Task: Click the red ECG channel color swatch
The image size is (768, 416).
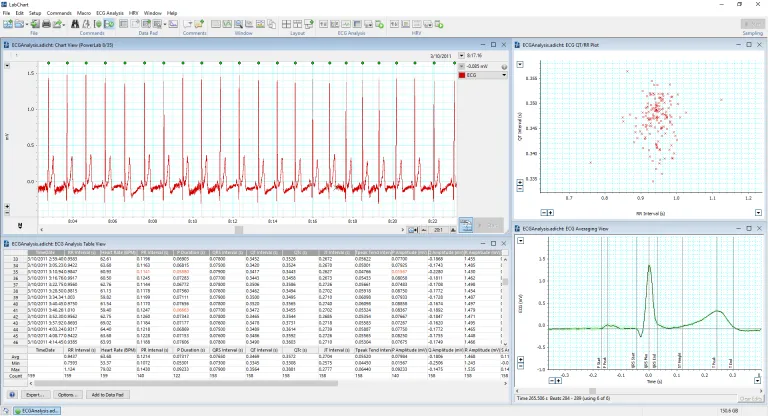Action: click(x=461, y=74)
